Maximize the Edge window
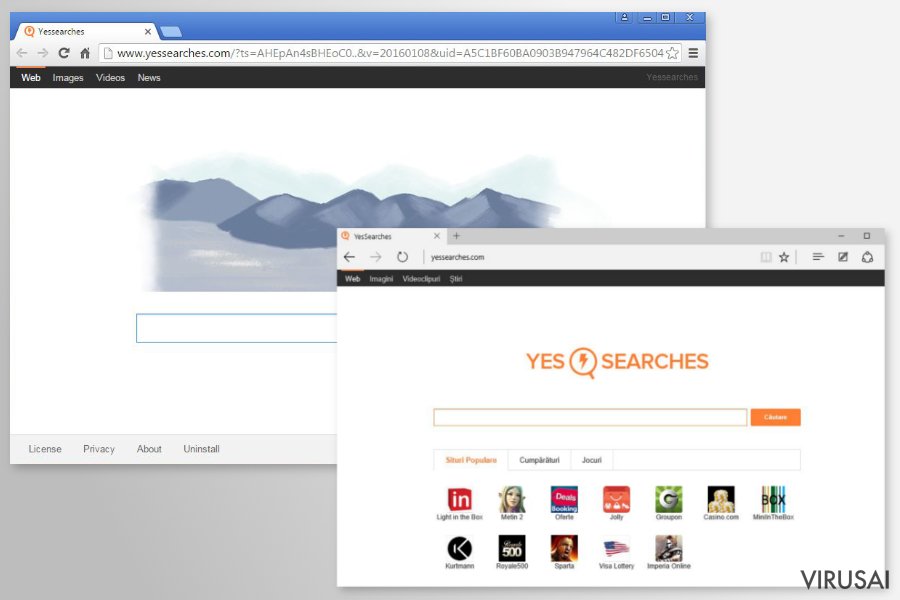Screen dimensions: 900x600 [x=867, y=236]
